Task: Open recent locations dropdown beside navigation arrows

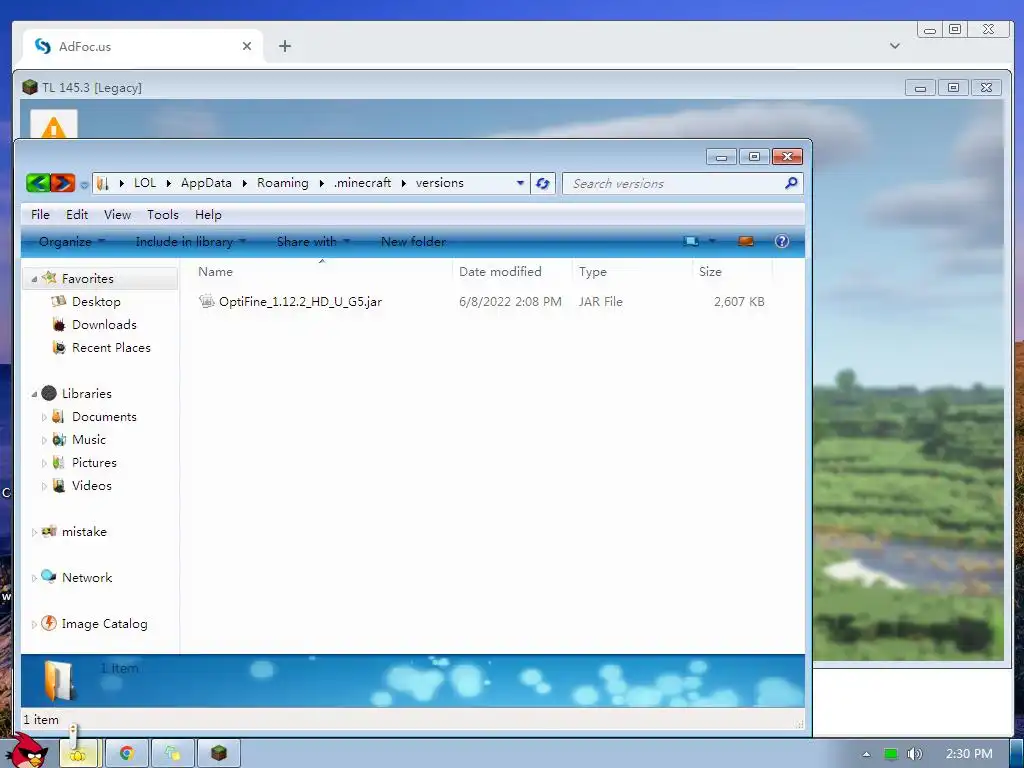Action: click(84, 185)
